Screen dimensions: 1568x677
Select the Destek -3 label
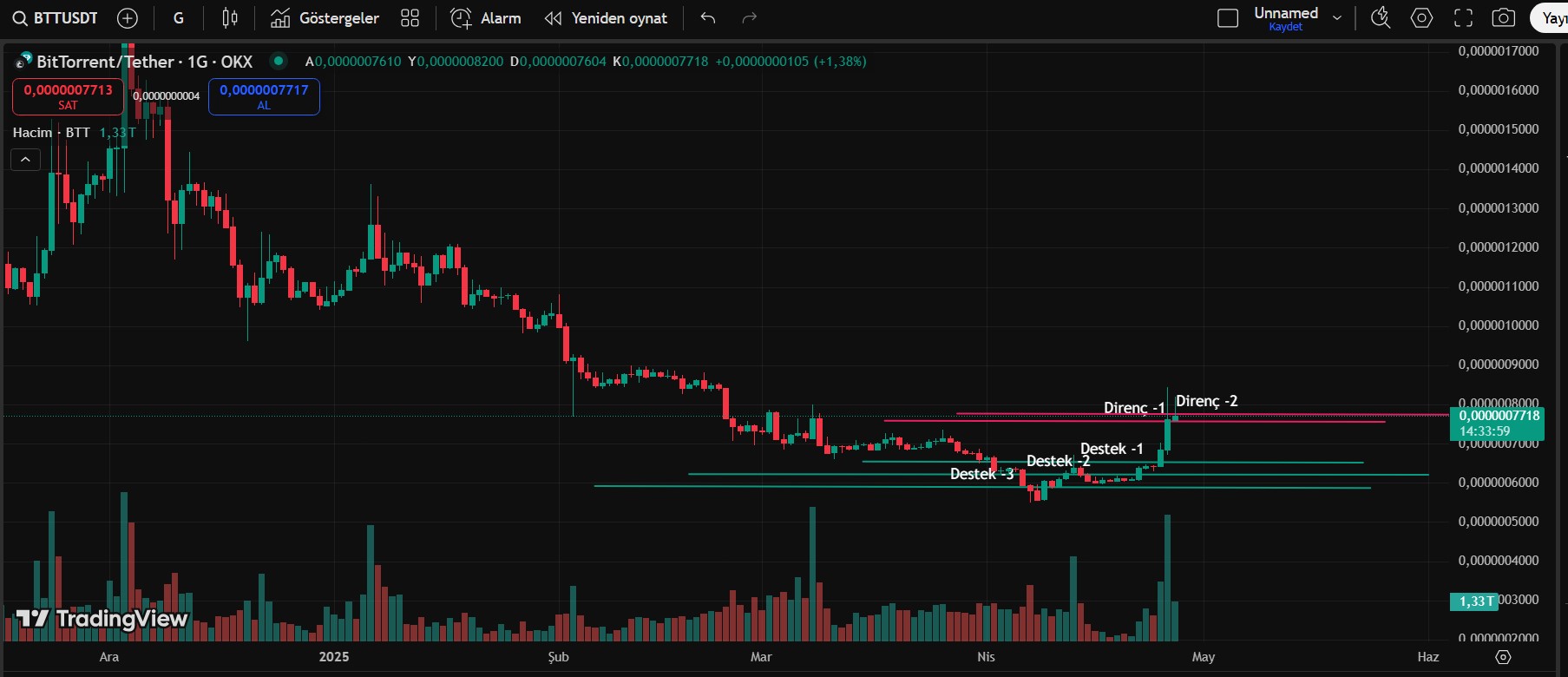point(981,474)
